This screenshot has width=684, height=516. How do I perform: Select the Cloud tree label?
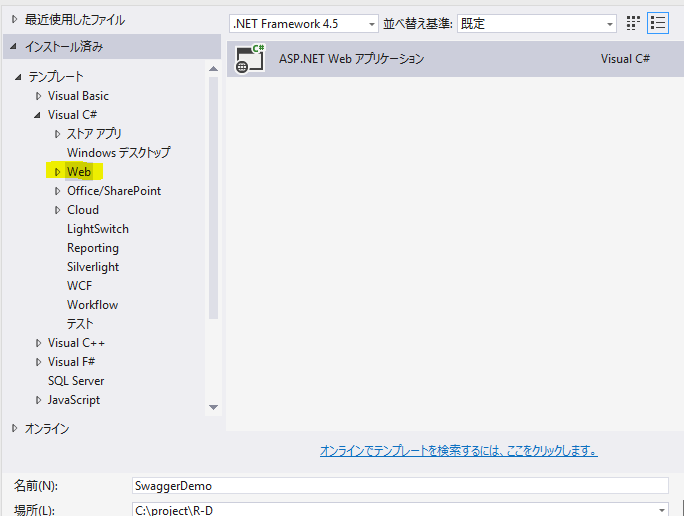point(83,210)
